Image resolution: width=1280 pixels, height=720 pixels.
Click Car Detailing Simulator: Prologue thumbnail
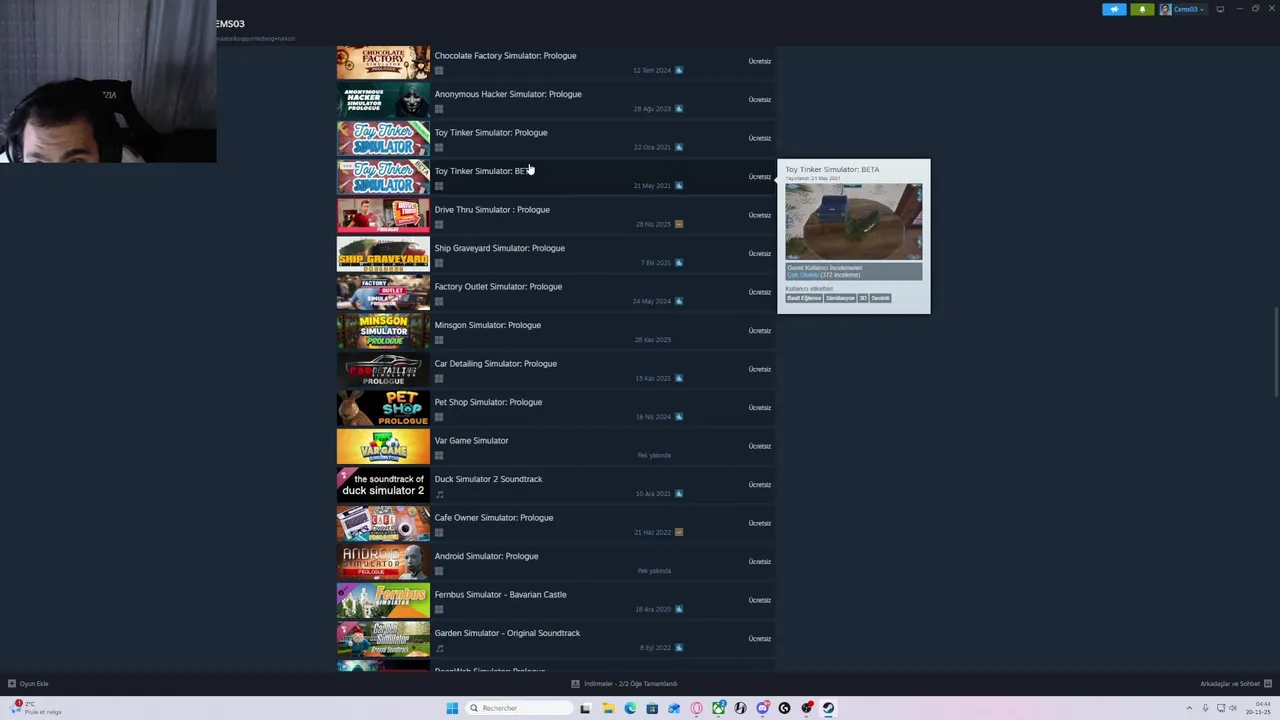coord(383,370)
